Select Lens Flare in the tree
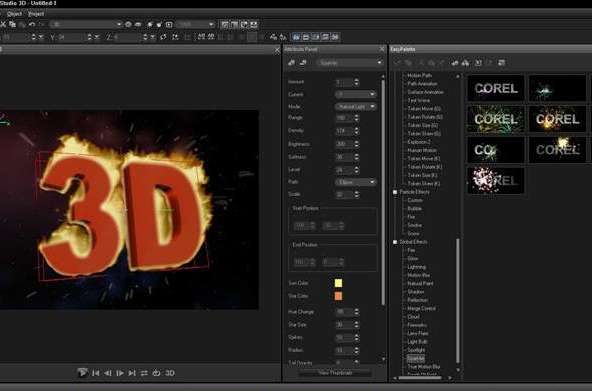The width and height of the screenshot is (592, 391). point(418,333)
